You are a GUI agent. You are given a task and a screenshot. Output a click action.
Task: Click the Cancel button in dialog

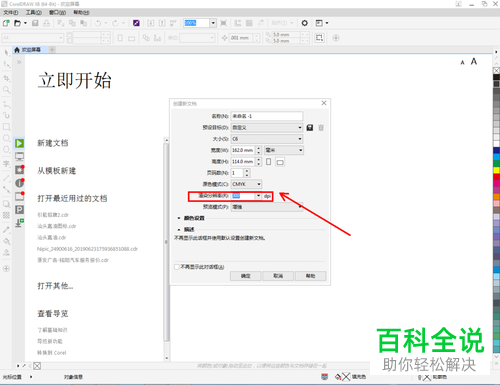pos(278,276)
